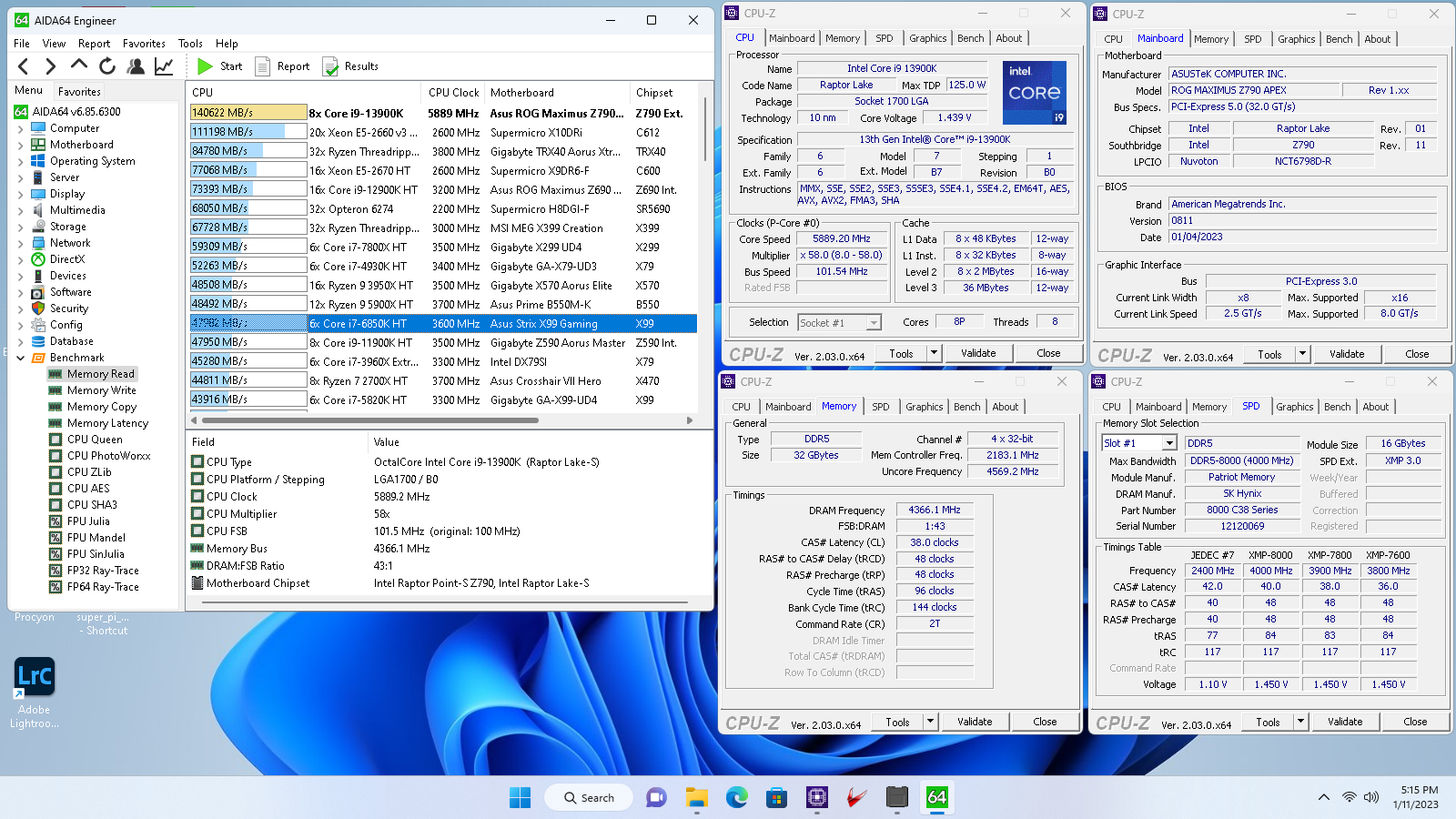Open the AIDA64 Favorites menu

pos(144,44)
